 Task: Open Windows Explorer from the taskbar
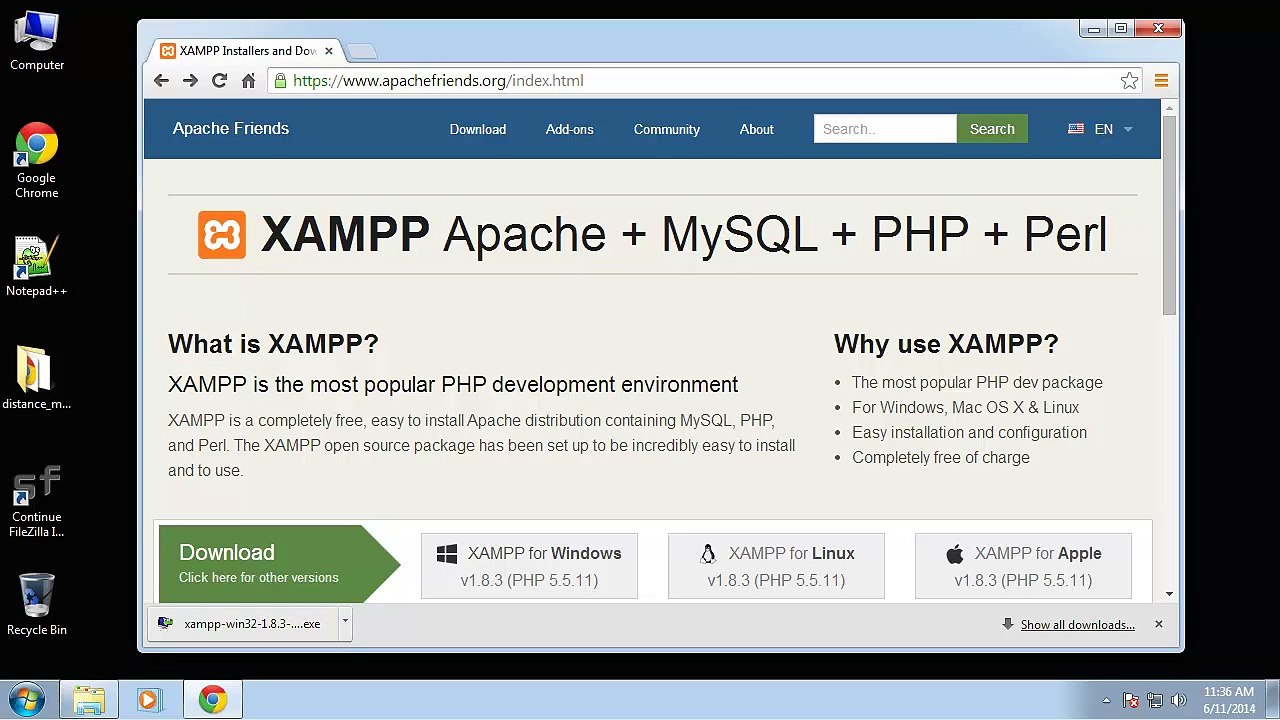pos(89,700)
